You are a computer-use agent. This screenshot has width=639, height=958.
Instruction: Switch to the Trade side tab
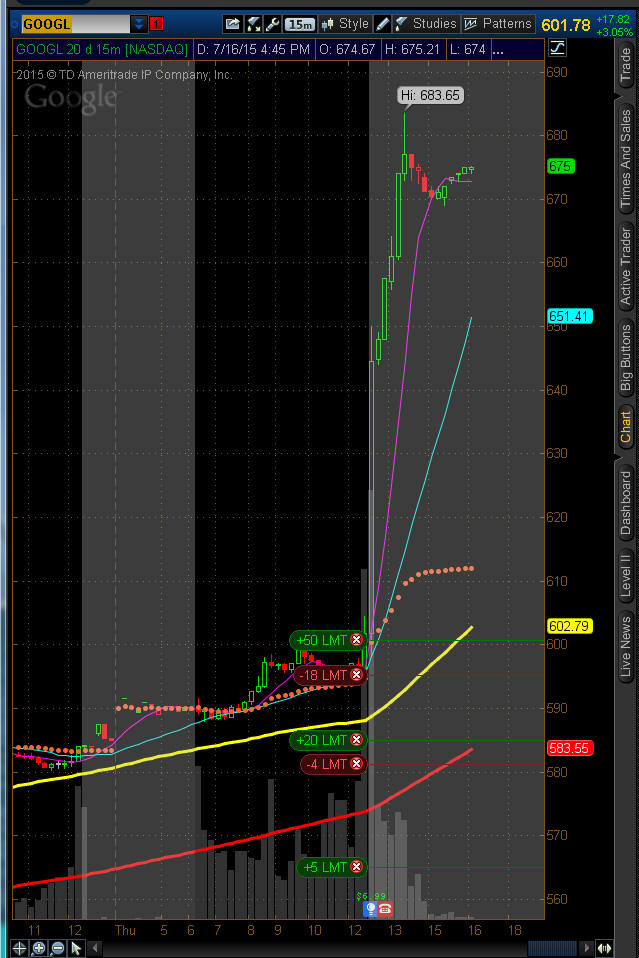pyautogui.click(x=626, y=65)
